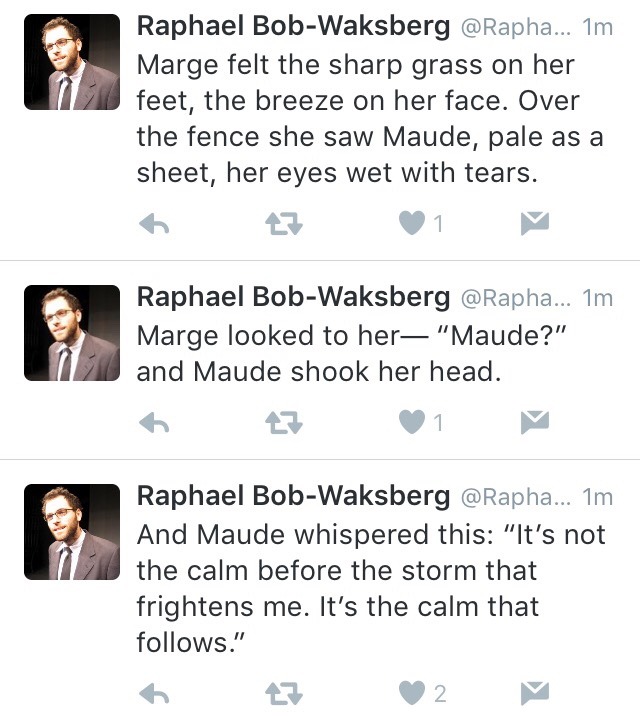
Task: Like the 'Maude shook her head' tweet
Action: point(411,424)
